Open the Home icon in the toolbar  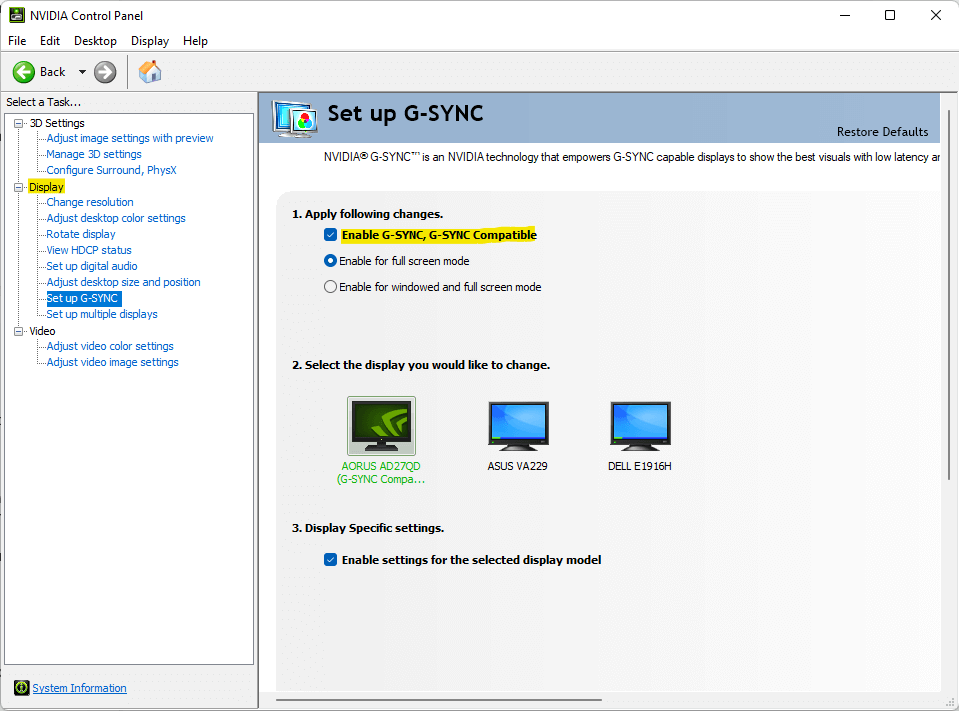pos(150,72)
